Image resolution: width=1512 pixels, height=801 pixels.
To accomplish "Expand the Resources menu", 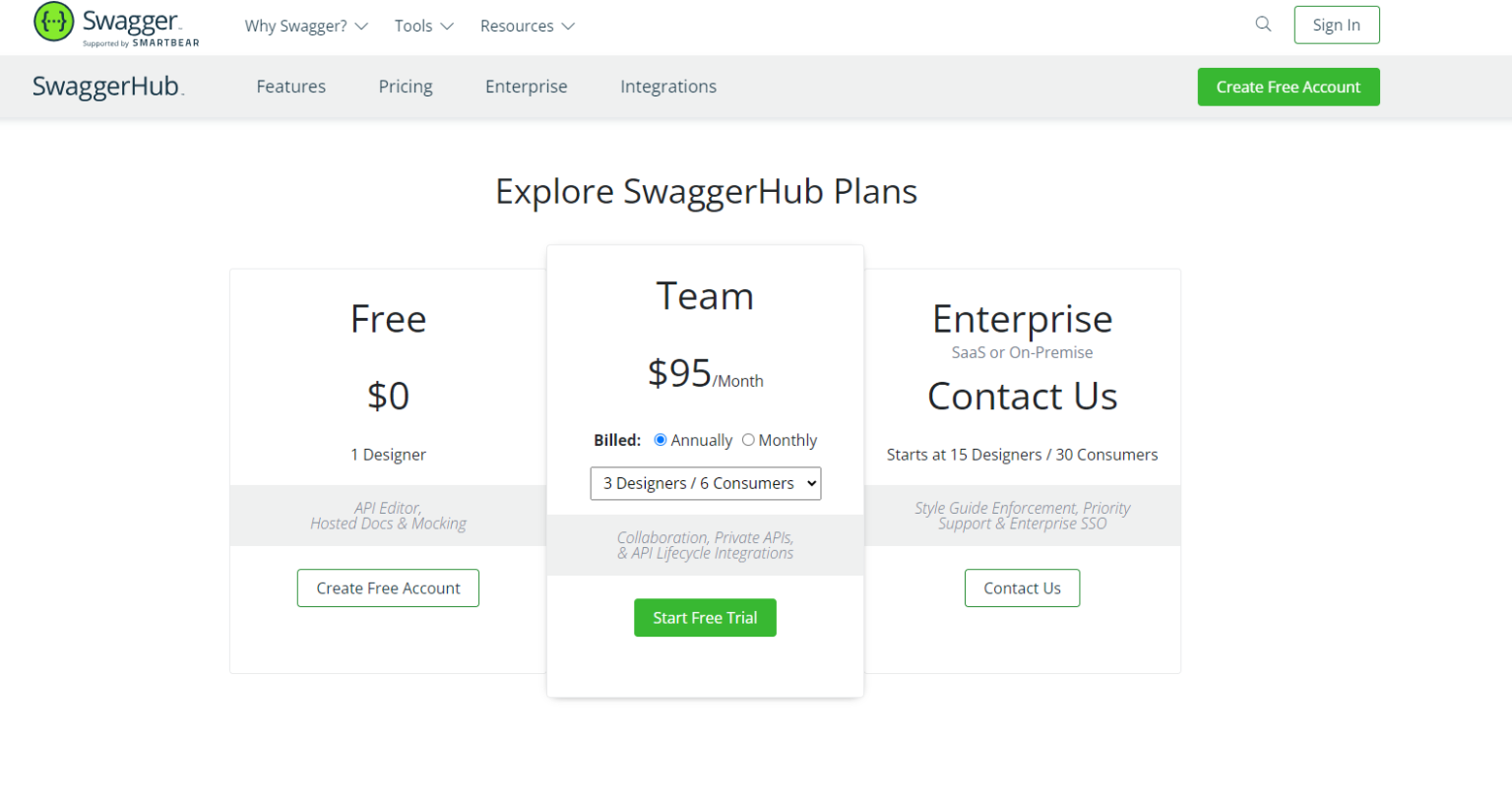I will (527, 27).
